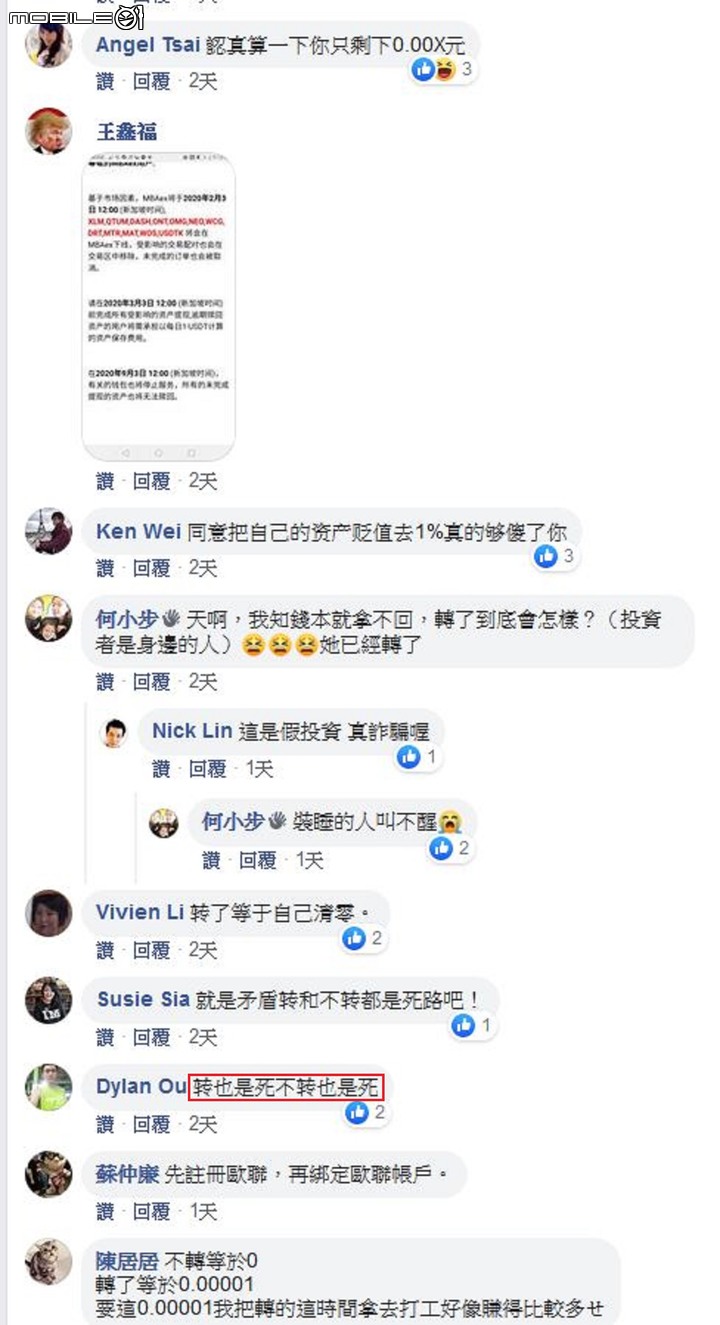The height and width of the screenshot is (1325, 720).
Task: Click the 1天 timestamp under 蘇仲康's comment
Action: (x=203, y=1212)
